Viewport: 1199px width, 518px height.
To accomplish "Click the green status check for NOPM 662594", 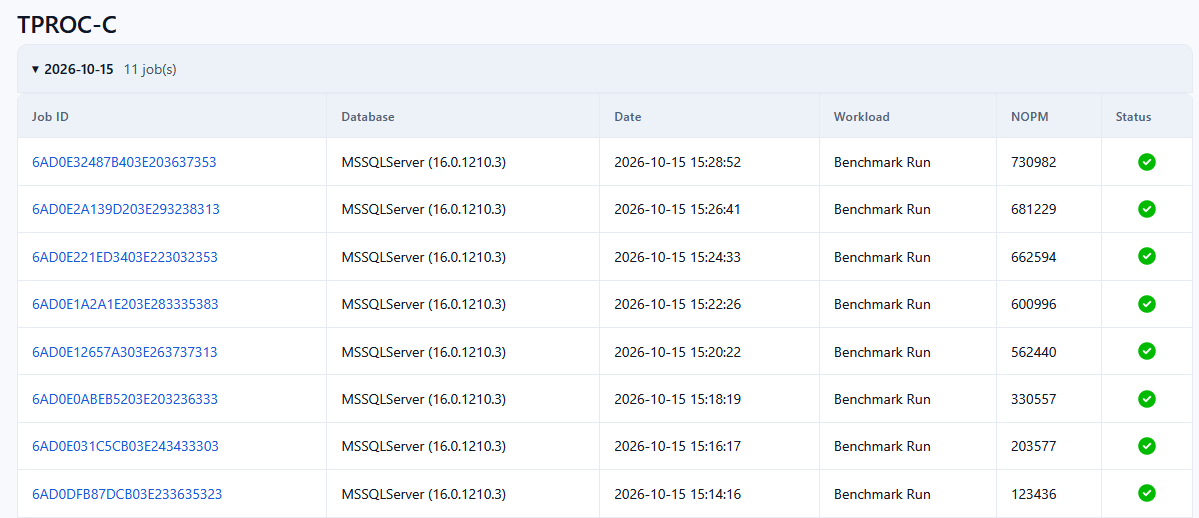I will (1146, 256).
